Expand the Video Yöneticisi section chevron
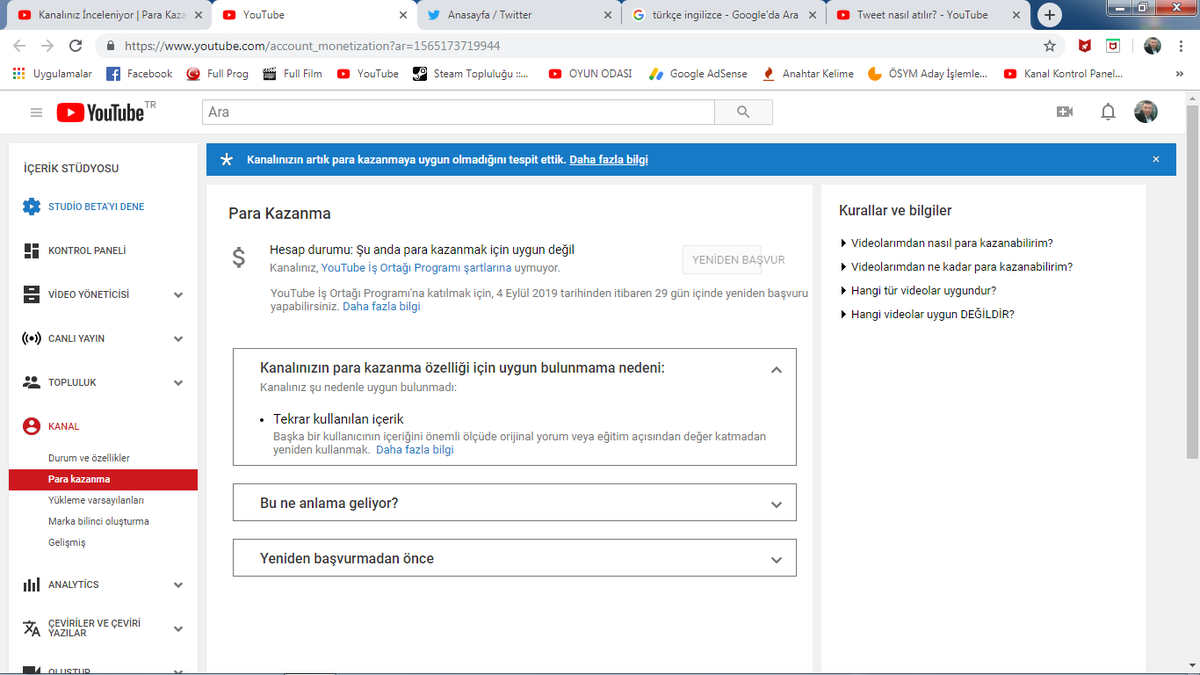This screenshot has width=1200, height=675. [x=178, y=295]
